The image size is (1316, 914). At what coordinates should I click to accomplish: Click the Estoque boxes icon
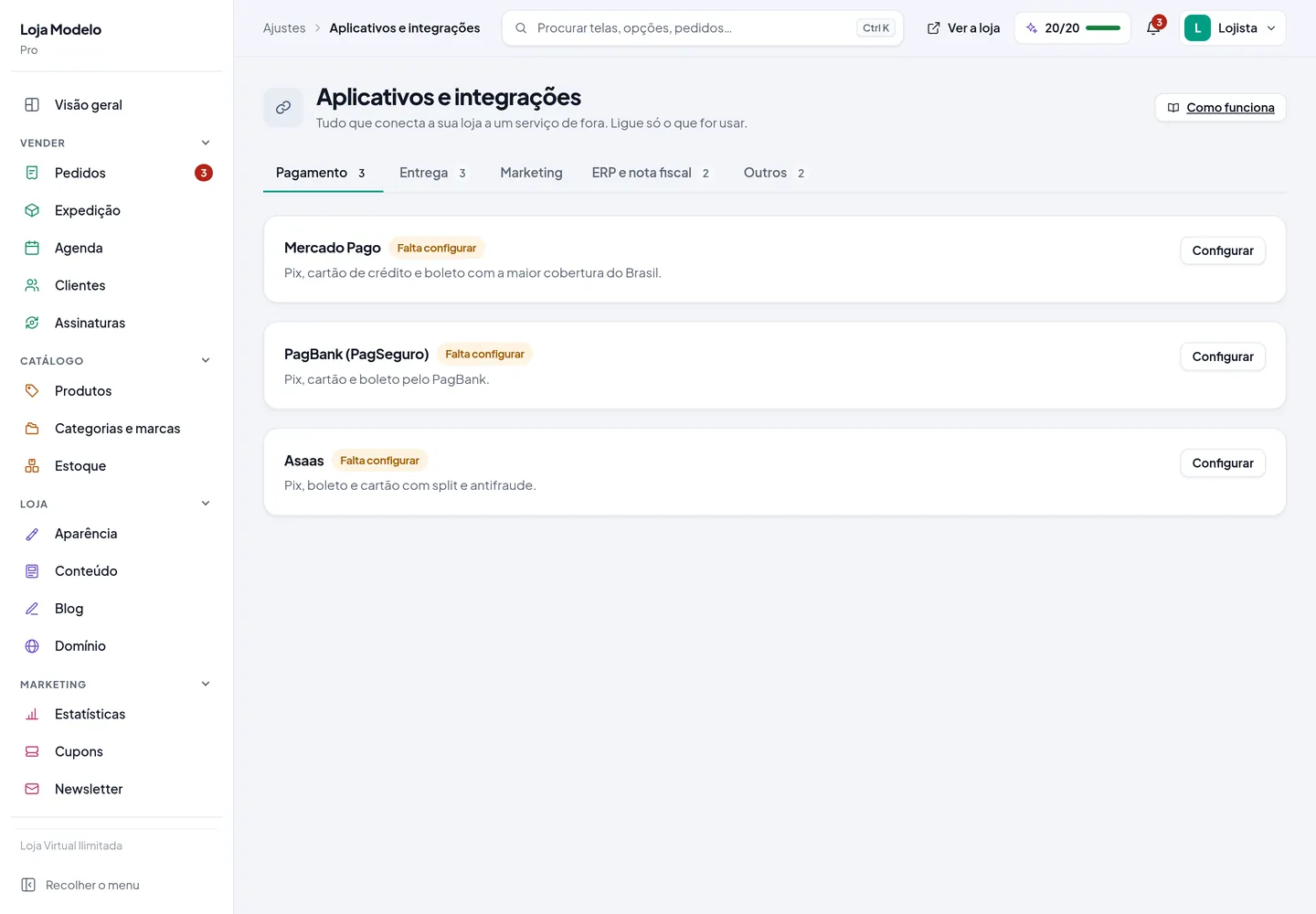pyautogui.click(x=32, y=466)
